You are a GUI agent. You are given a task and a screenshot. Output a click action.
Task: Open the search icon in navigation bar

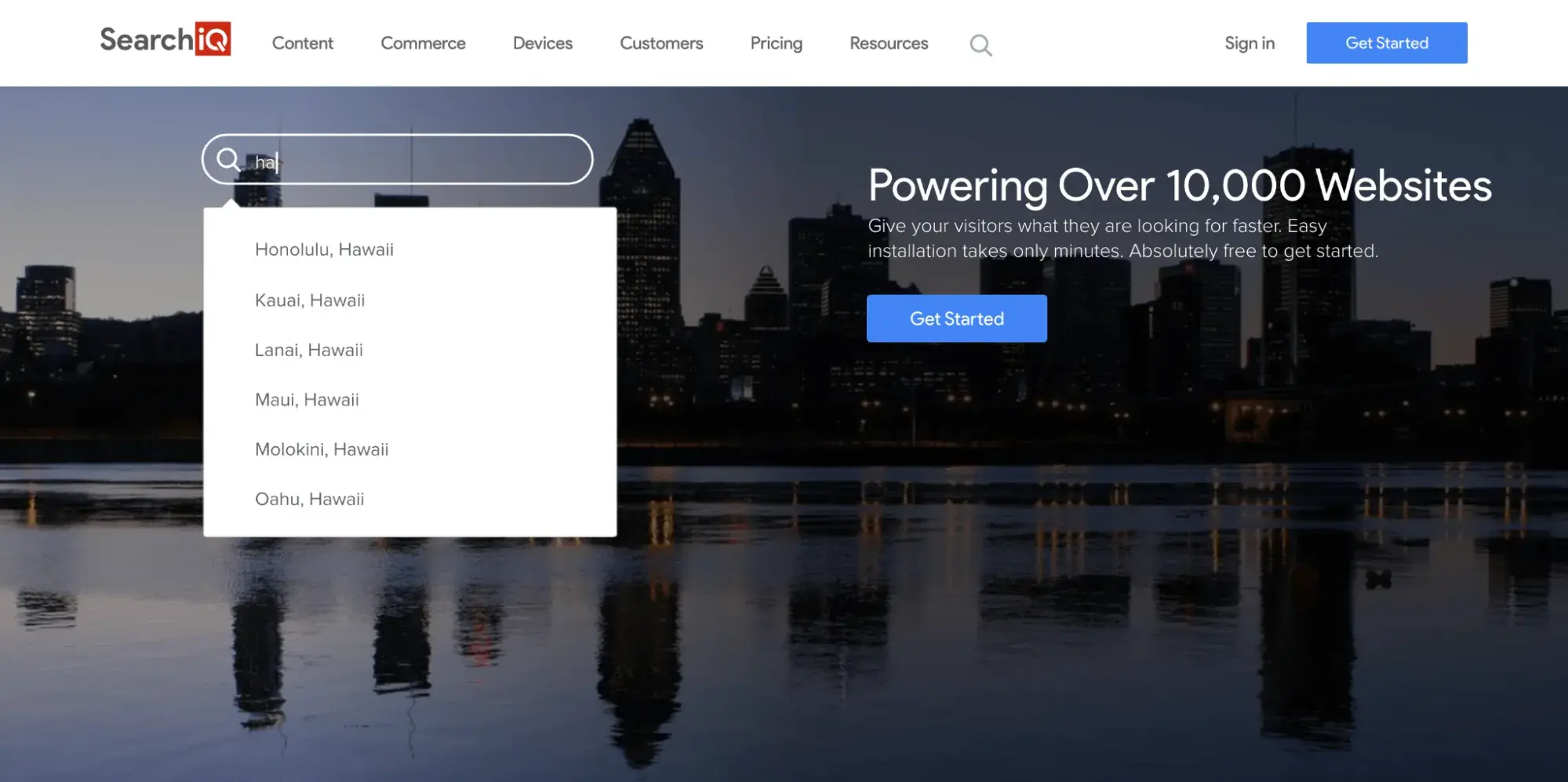click(x=980, y=45)
